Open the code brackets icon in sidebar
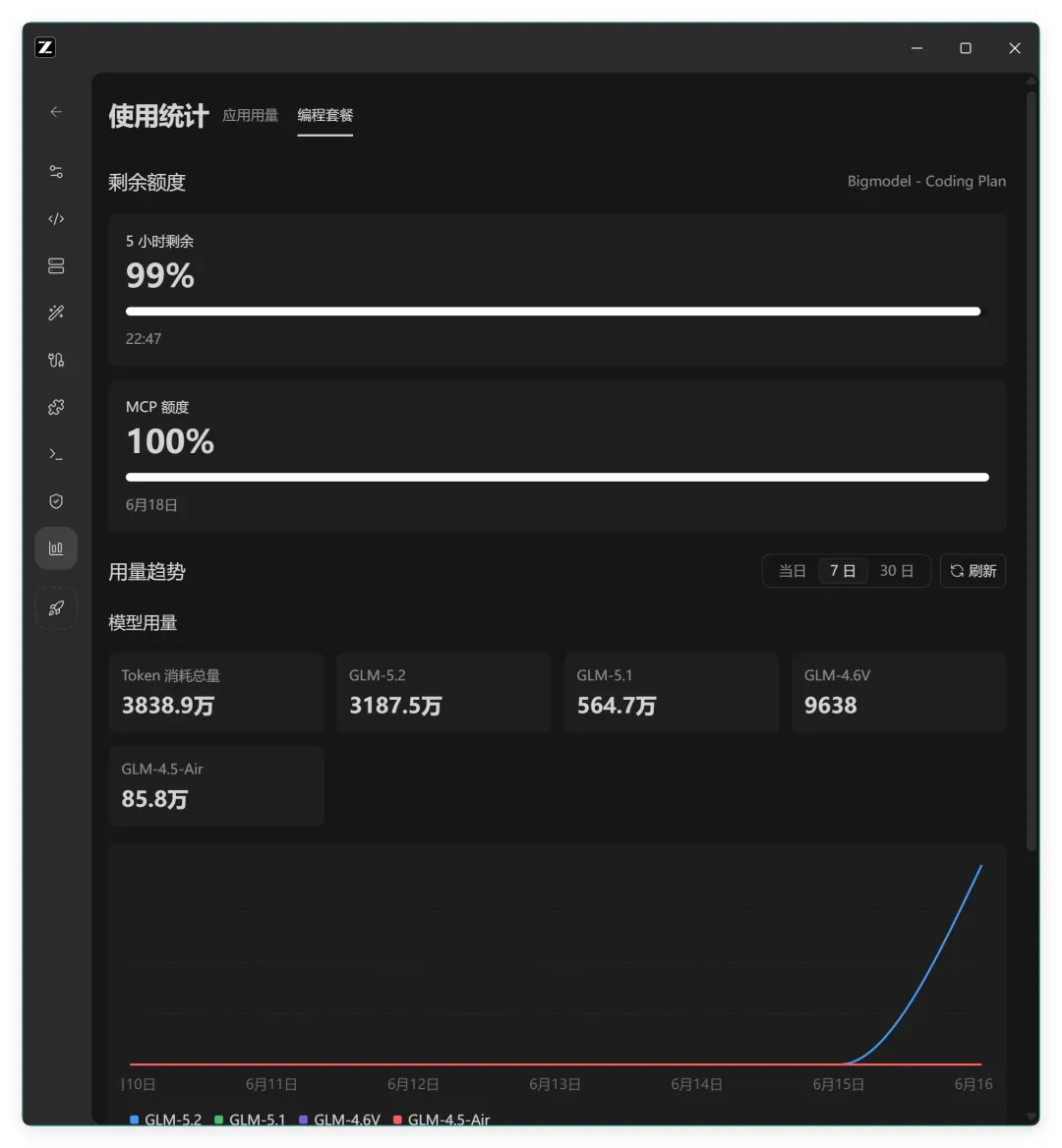1062x1148 pixels. coord(56,218)
